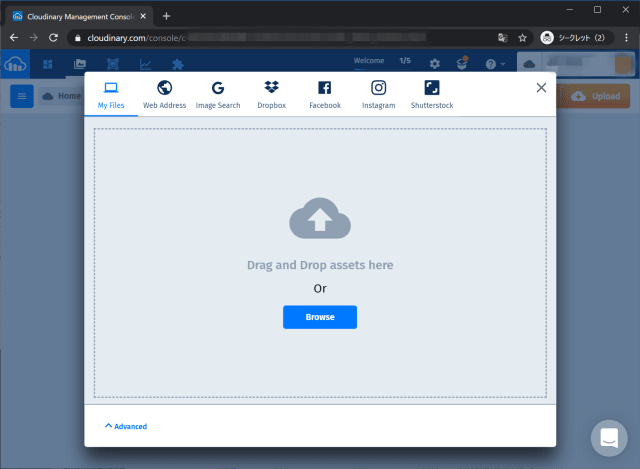Click the site lock security icon
640x469 pixels.
coord(78,38)
